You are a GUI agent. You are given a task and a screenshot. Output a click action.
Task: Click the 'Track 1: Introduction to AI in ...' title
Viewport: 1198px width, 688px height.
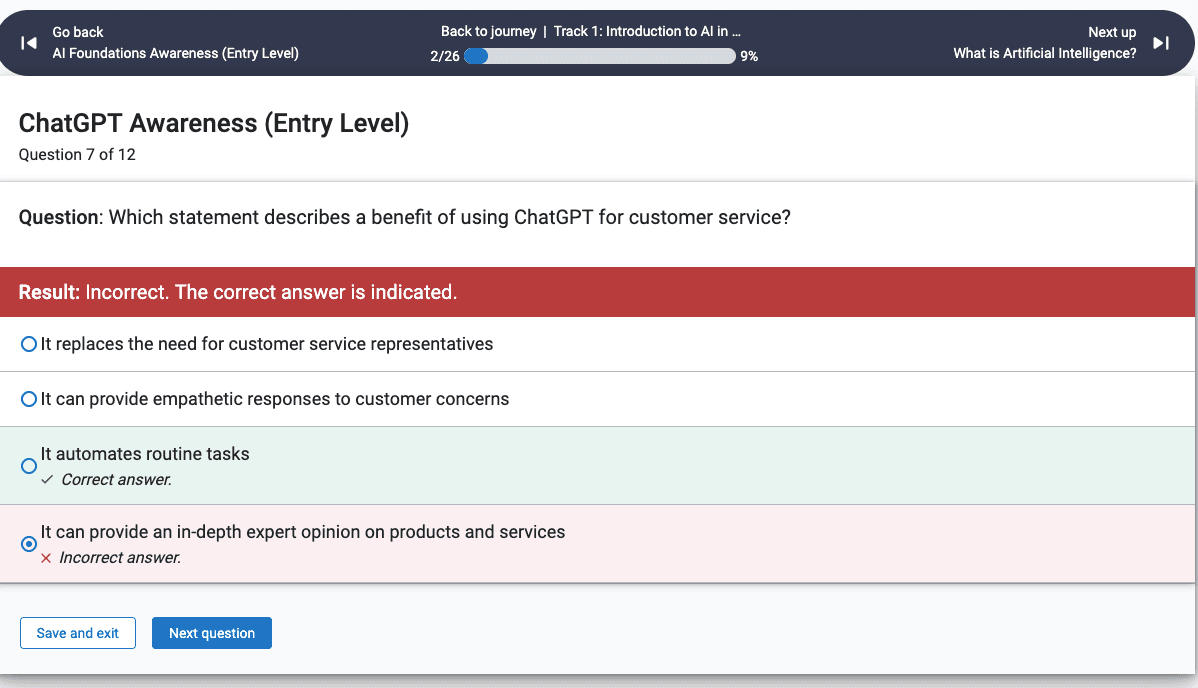coord(647,31)
